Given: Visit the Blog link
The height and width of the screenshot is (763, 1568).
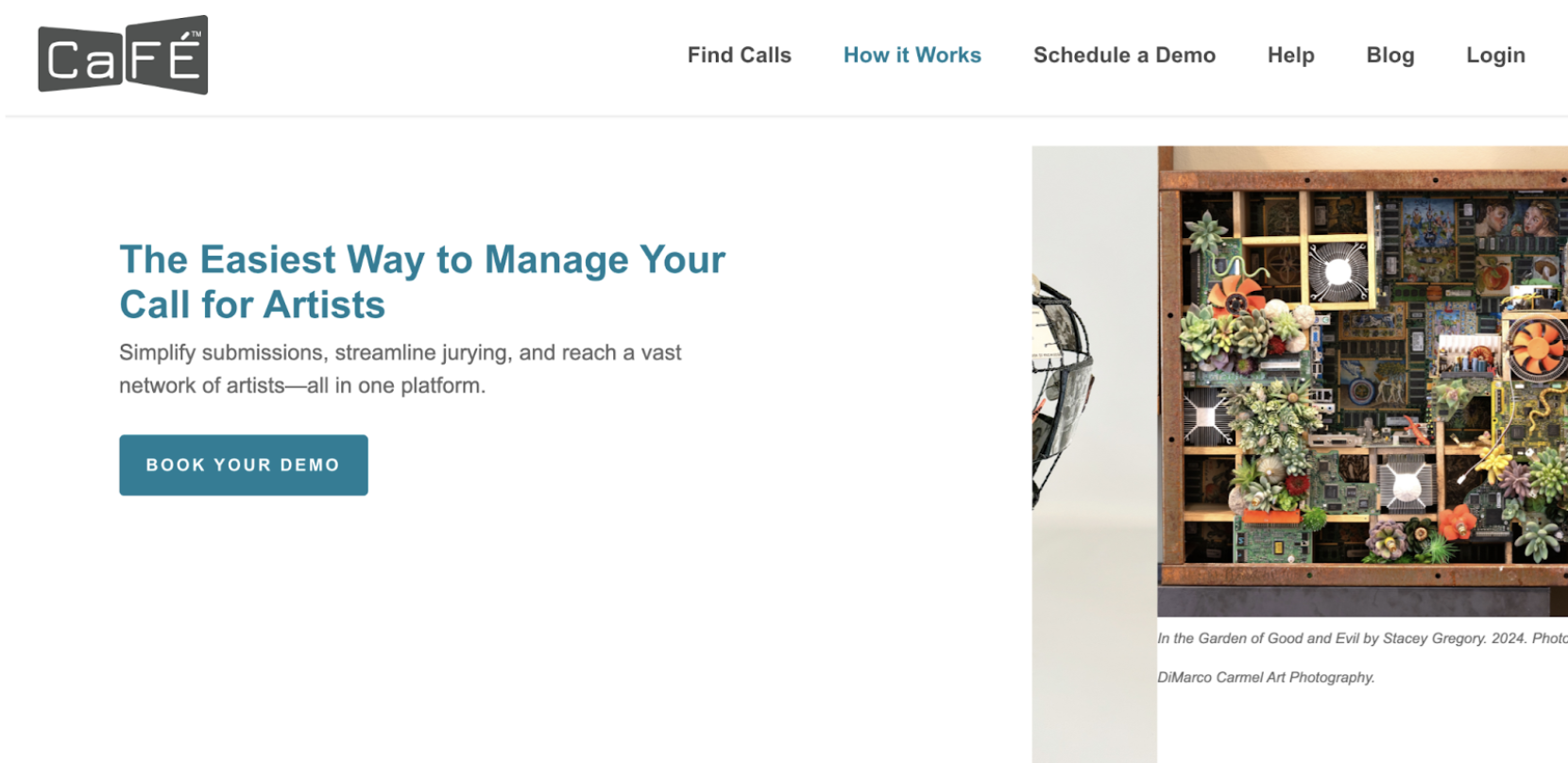Looking at the screenshot, I should click(1390, 55).
